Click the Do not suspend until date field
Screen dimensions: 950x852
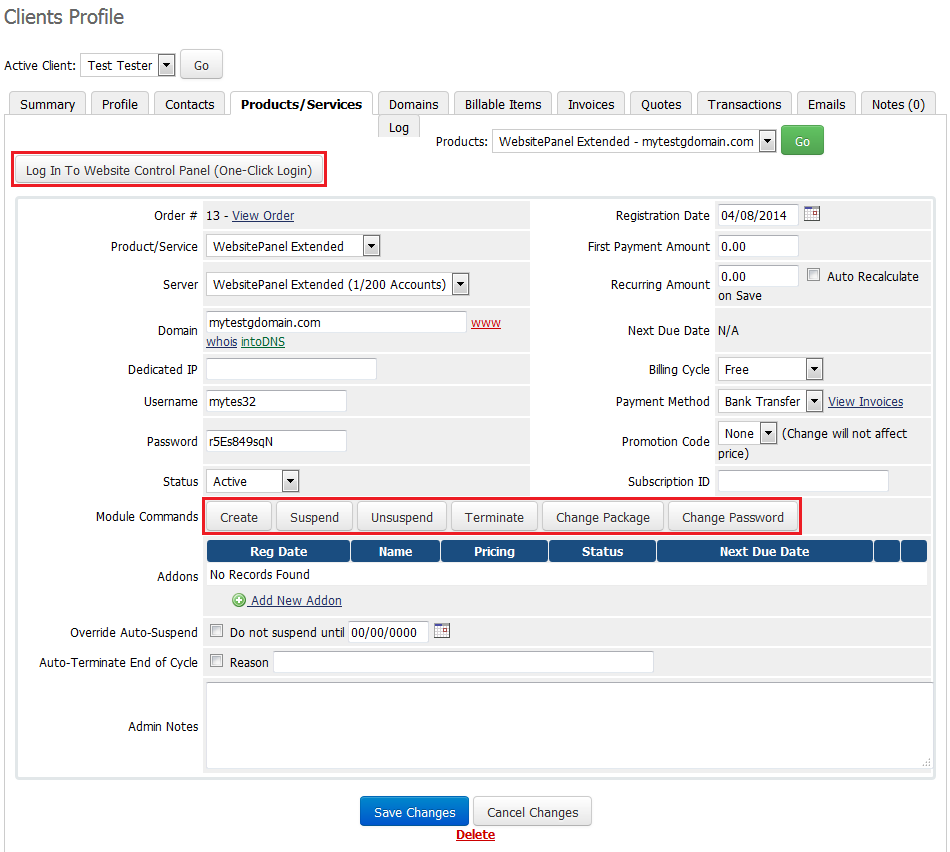(388, 632)
